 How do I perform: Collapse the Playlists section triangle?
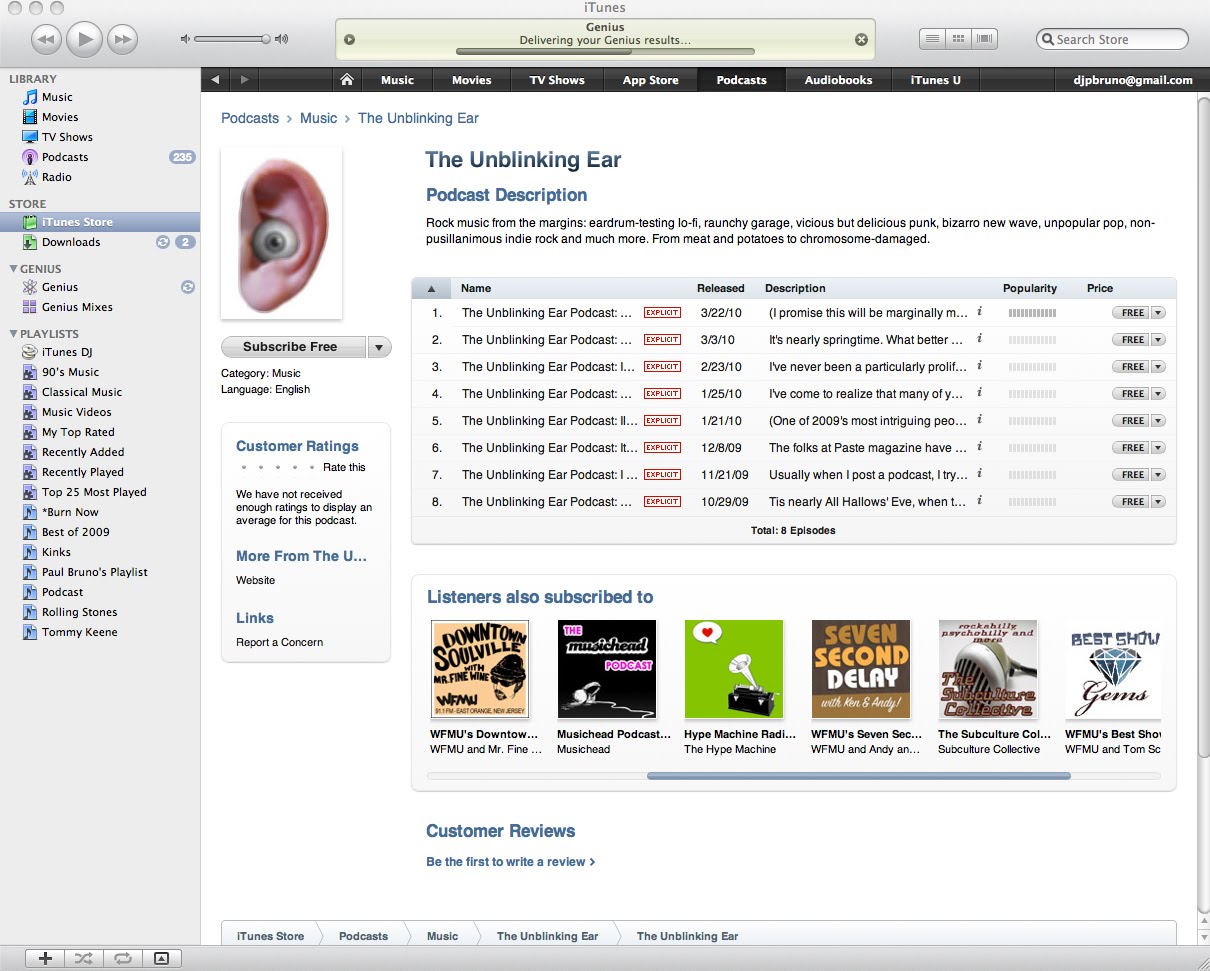[x=13, y=334]
